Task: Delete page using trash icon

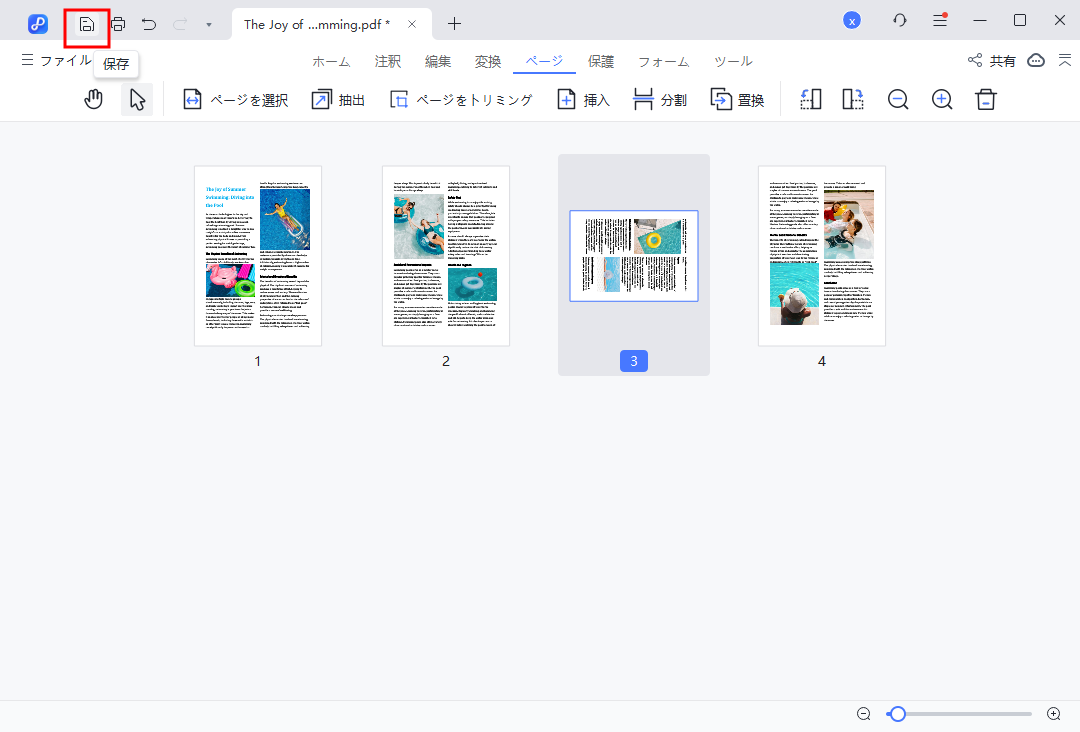Action: [986, 100]
